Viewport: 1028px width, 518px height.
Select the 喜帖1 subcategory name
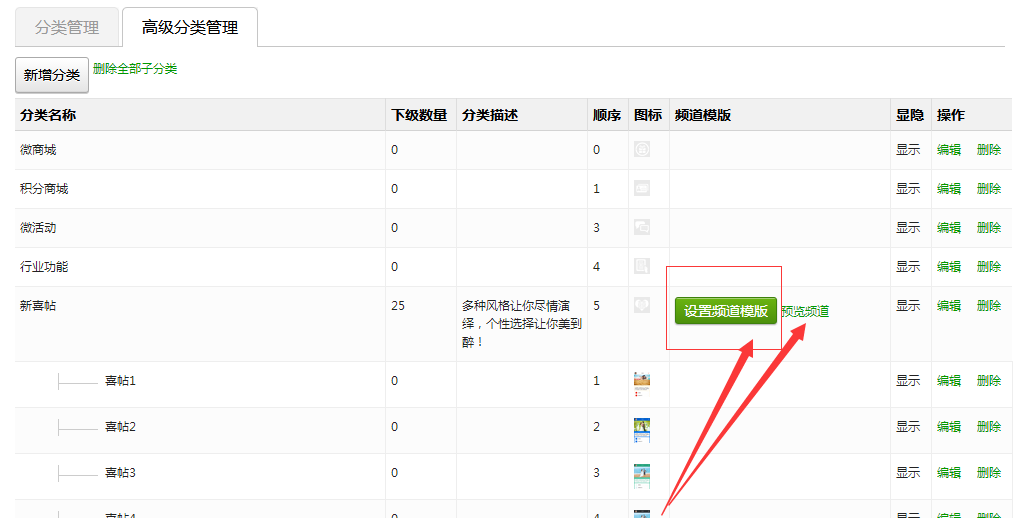(x=120, y=381)
